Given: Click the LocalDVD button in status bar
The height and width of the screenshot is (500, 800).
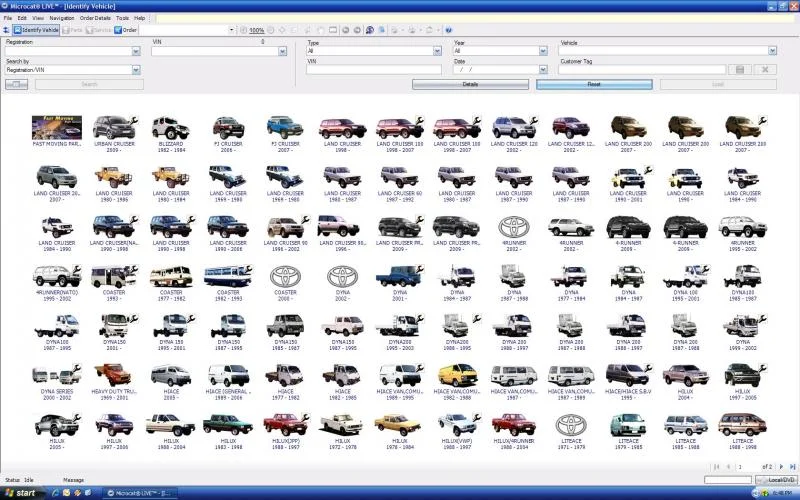Looking at the screenshot, I should pos(777,480).
